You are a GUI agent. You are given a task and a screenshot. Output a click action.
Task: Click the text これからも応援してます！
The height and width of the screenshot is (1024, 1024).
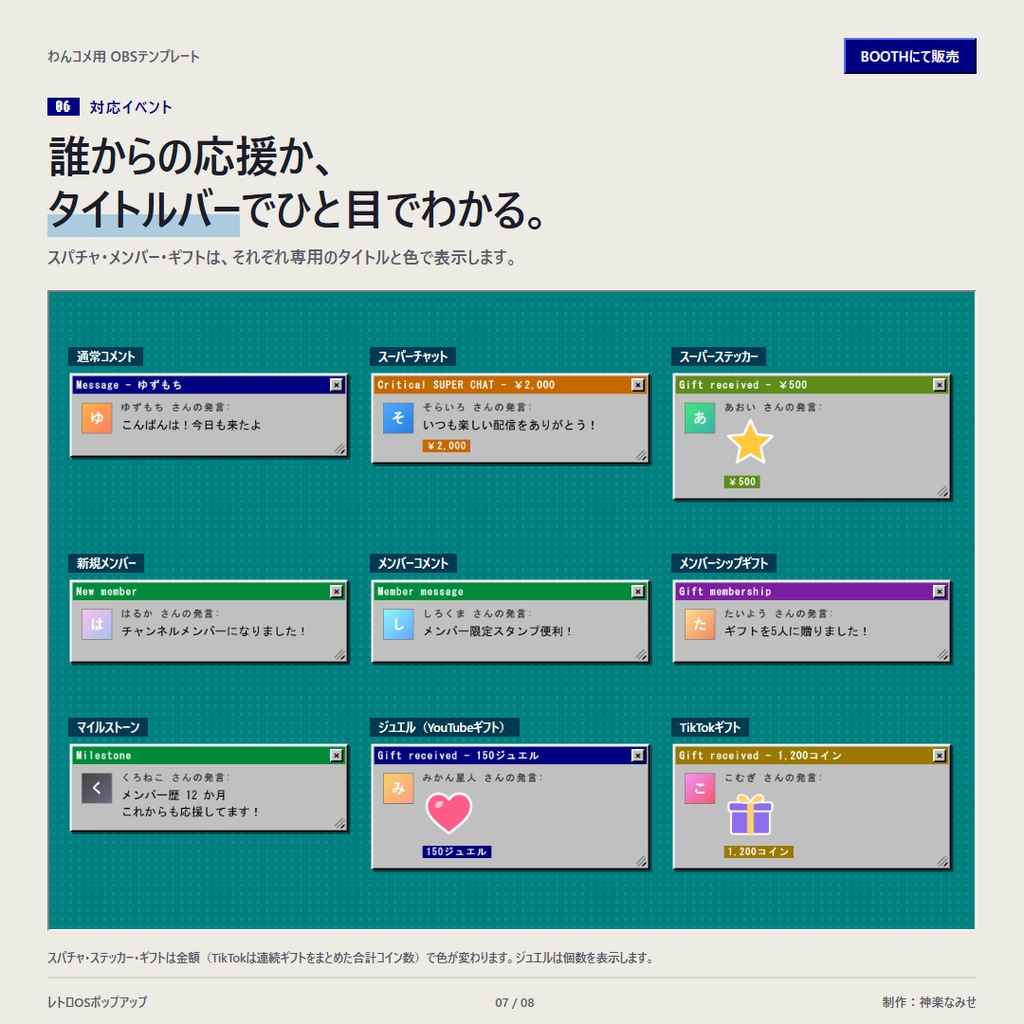pos(191,812)
